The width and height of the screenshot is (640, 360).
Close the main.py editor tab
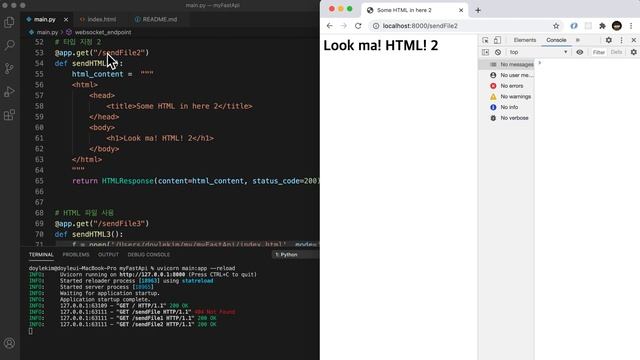[66, 19]
